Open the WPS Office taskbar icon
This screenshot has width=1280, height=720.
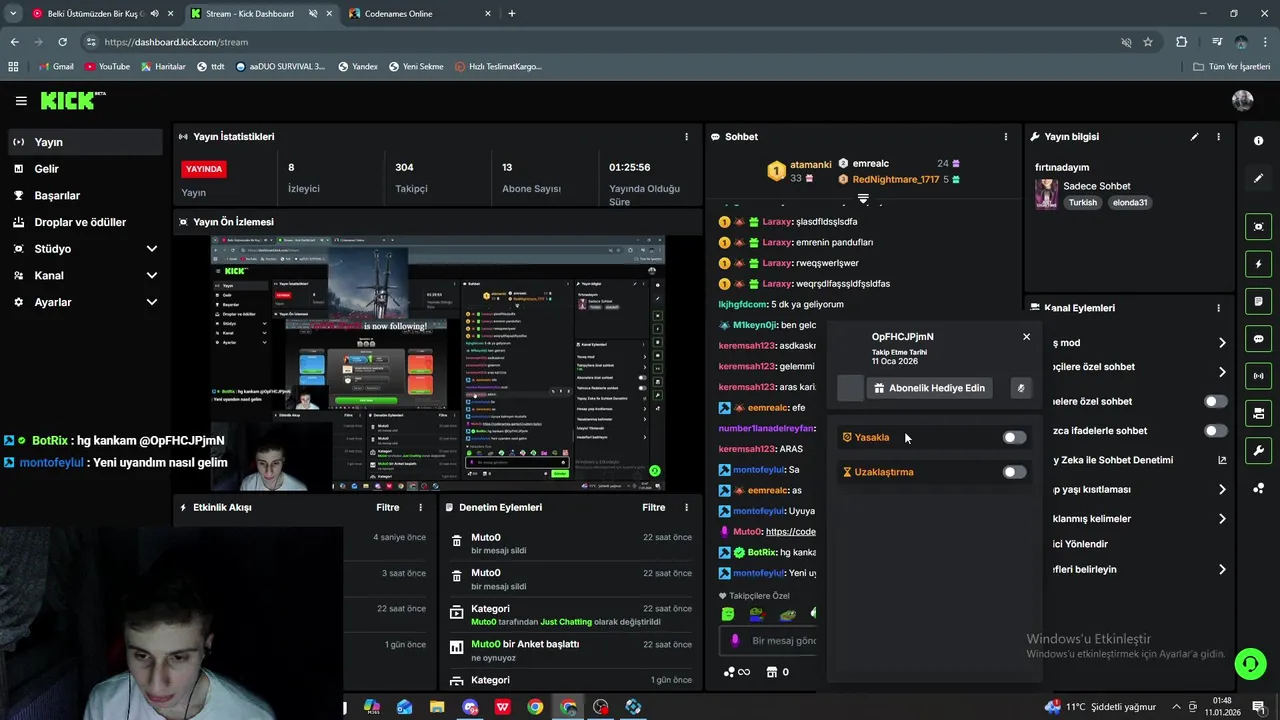(x=503, y=707)
